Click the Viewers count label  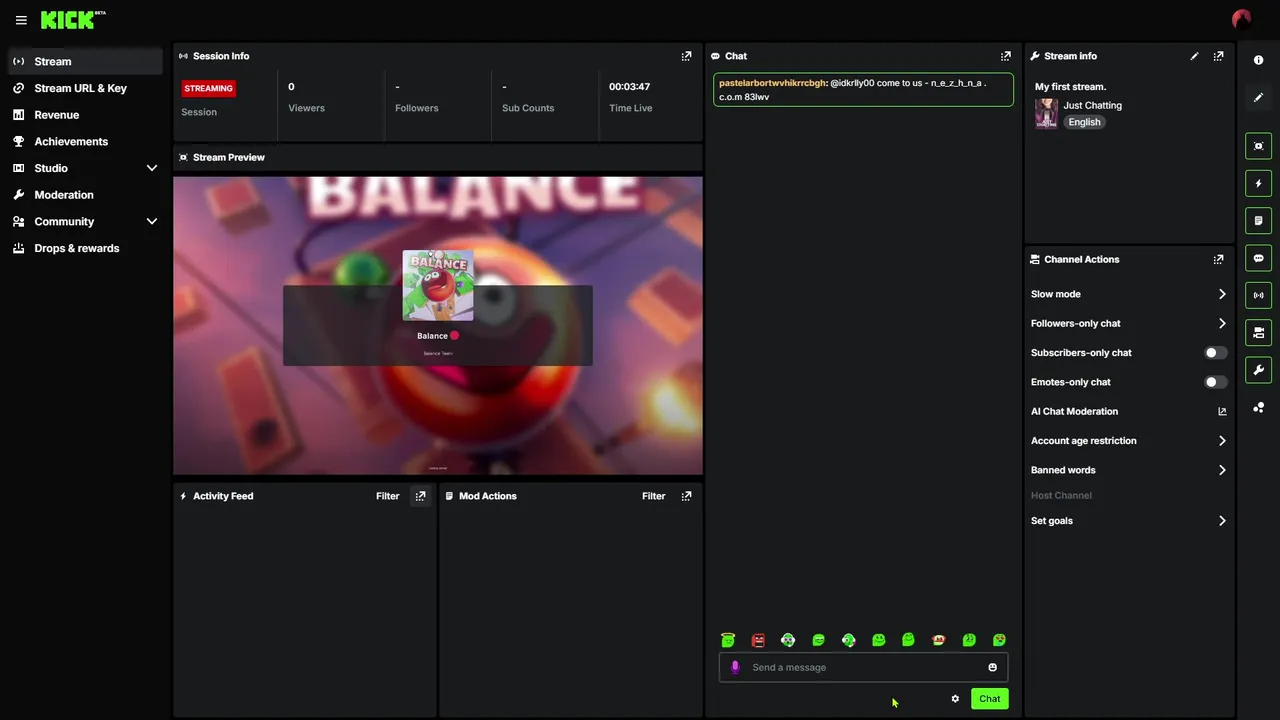[x=306, y=108]
